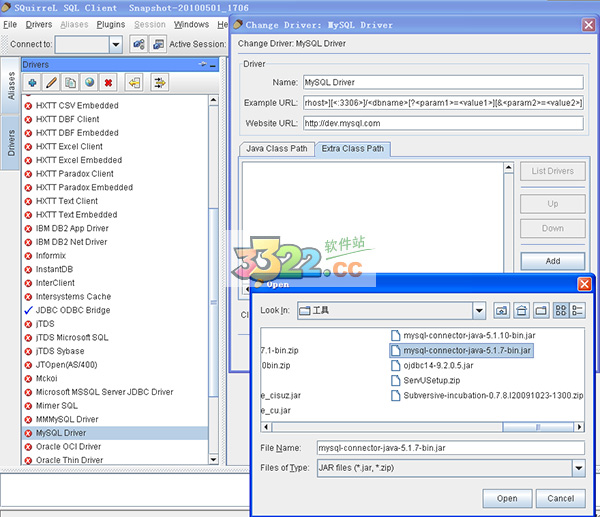Select Intersystems Cache driver
The width and height of the screenshot is (600, 517).
[x=115, y=297]
